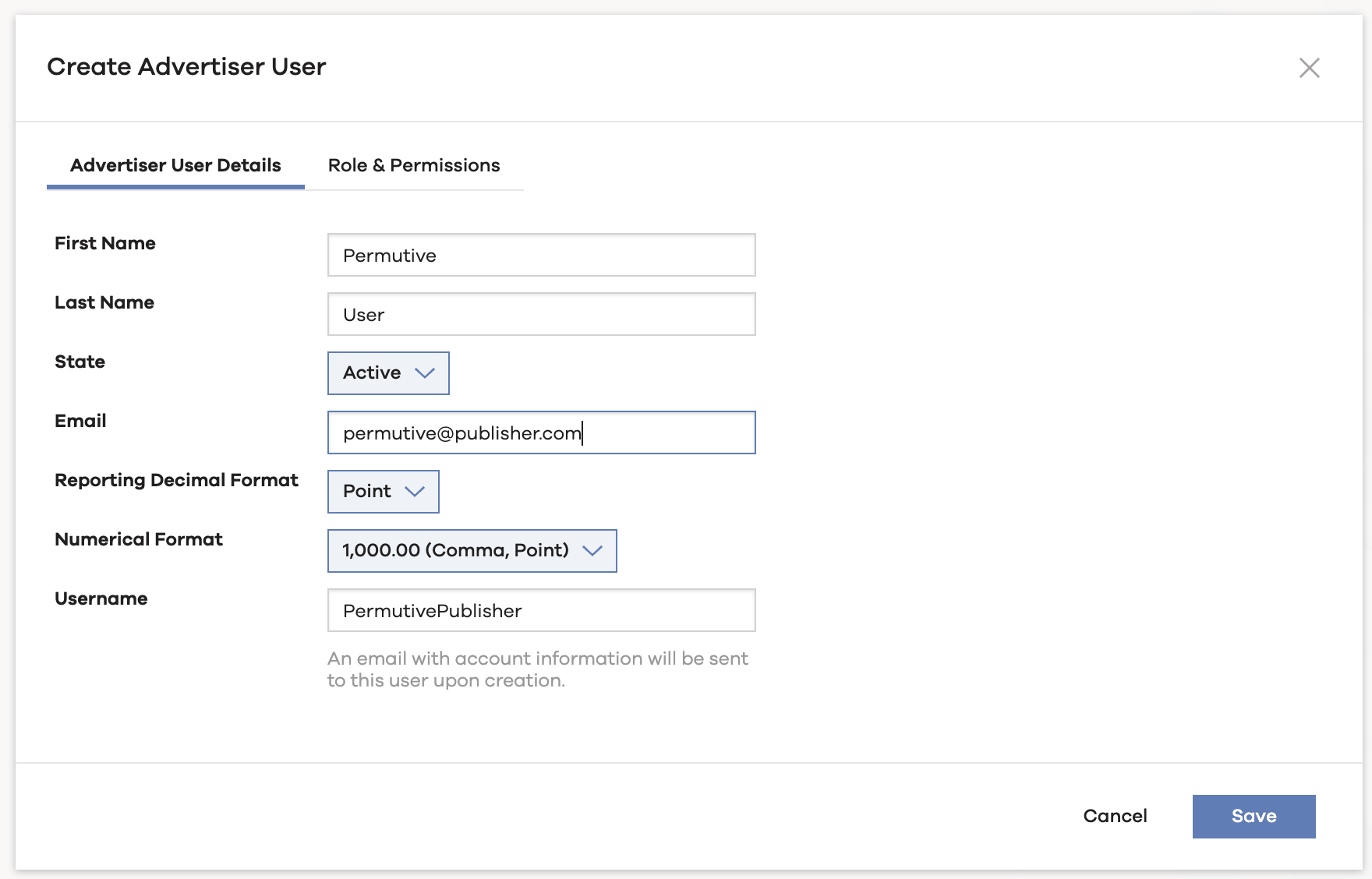Click the Reporting Decimal Format label
Screen dimensions: 1372x879
[176, 480]
